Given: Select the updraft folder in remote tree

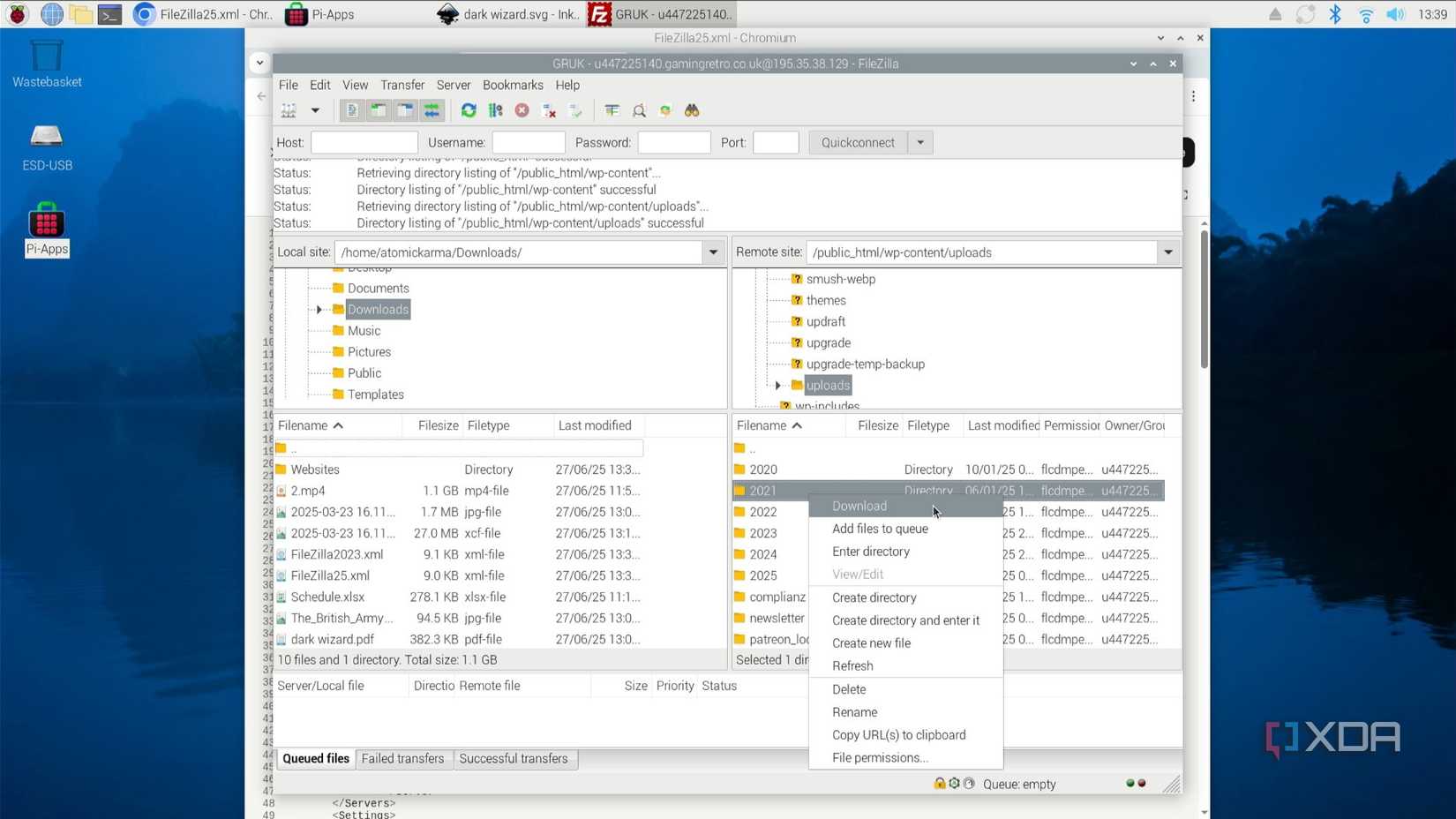Looking at the screenshot, I should click(826, 321).
